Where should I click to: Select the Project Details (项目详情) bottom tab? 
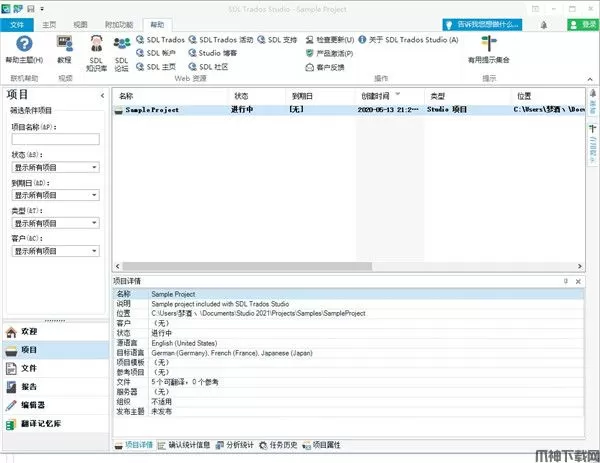tap(134, 445)
